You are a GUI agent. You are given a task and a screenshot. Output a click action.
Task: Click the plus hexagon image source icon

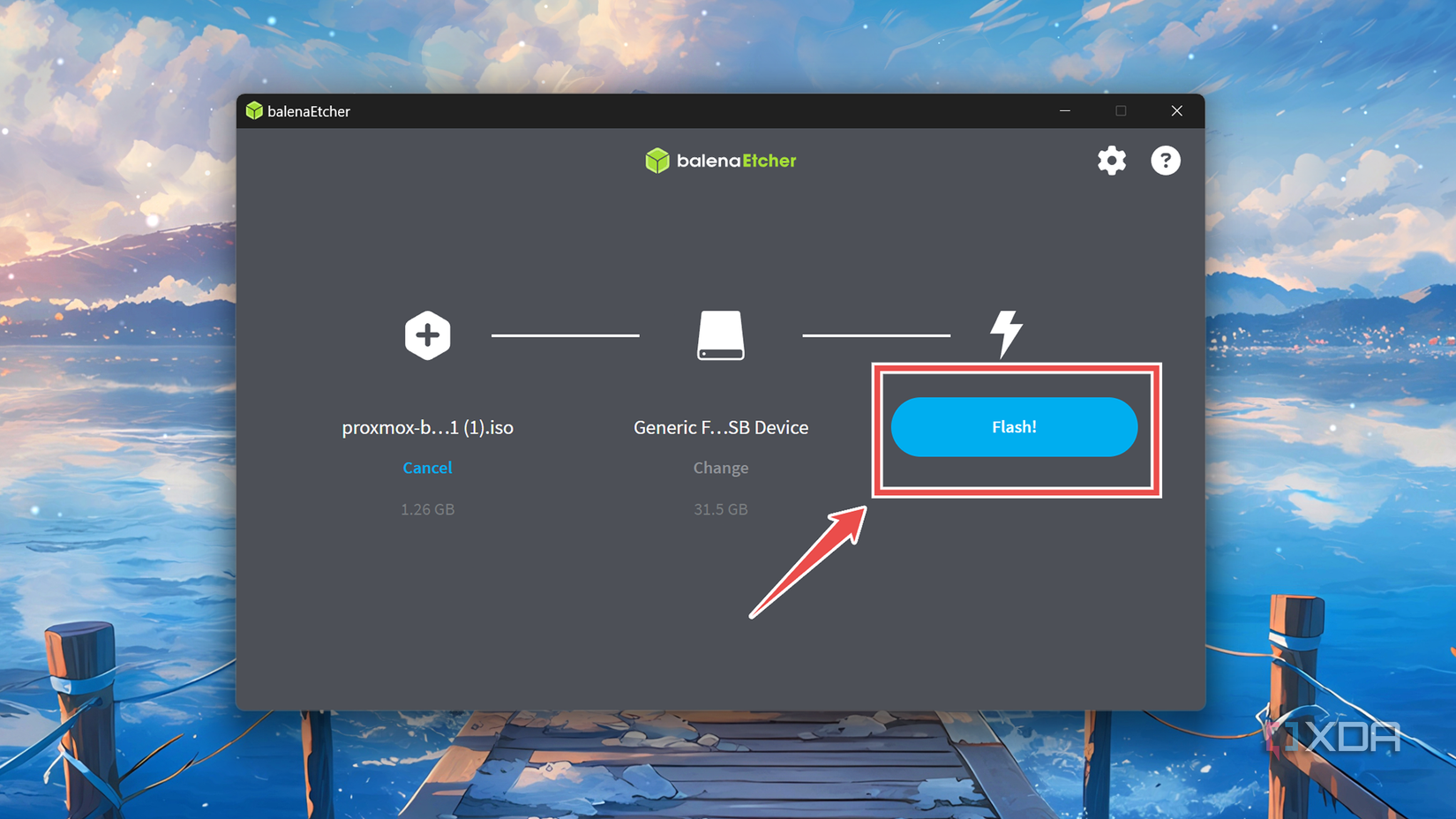428,335
